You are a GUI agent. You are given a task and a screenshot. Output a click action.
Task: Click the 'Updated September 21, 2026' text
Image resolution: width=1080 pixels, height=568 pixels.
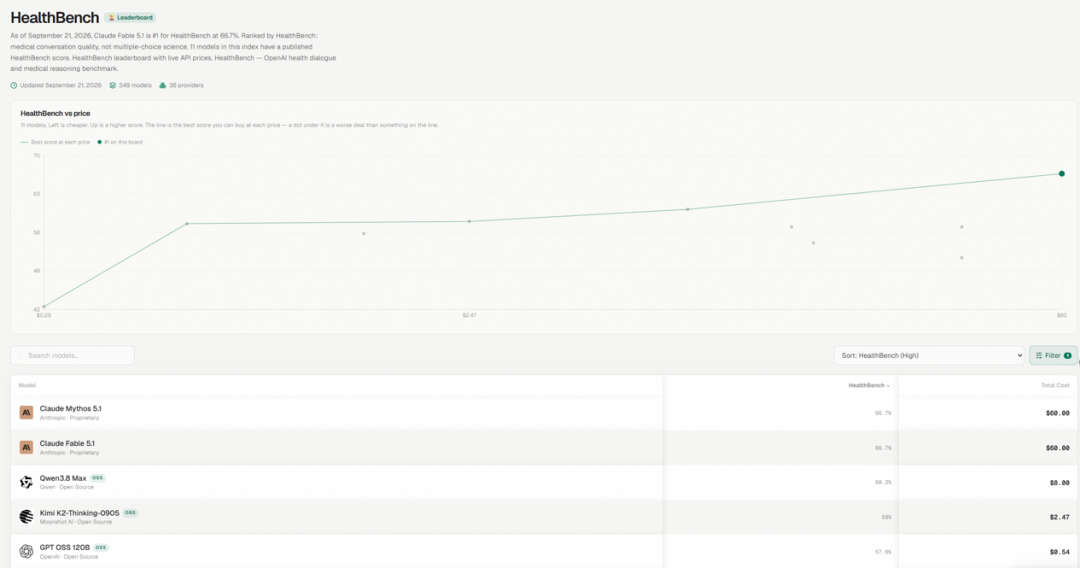pyautogui.click(x=61, y=85)
